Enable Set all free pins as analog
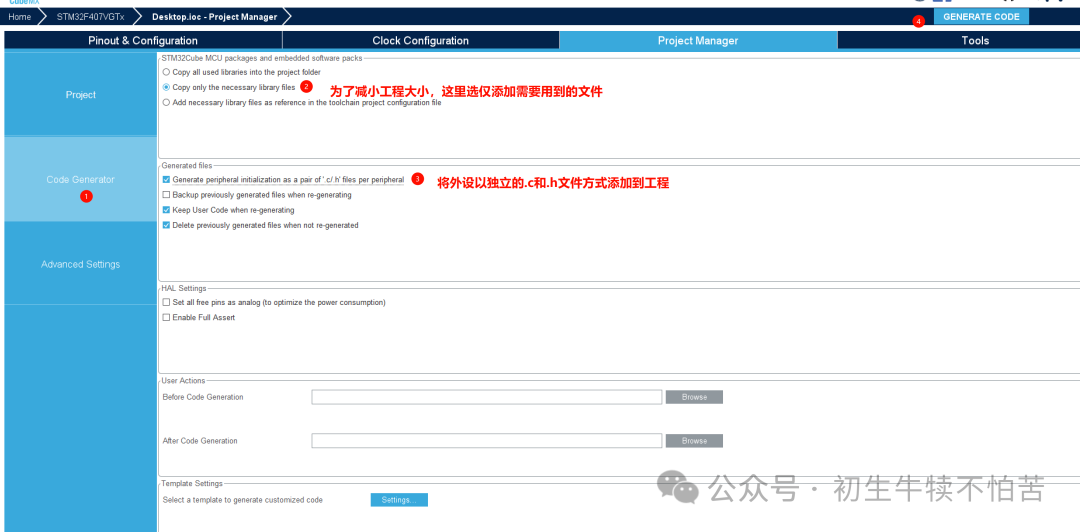This screenshot has width=1080, height=532. click(x=166, y=303)
